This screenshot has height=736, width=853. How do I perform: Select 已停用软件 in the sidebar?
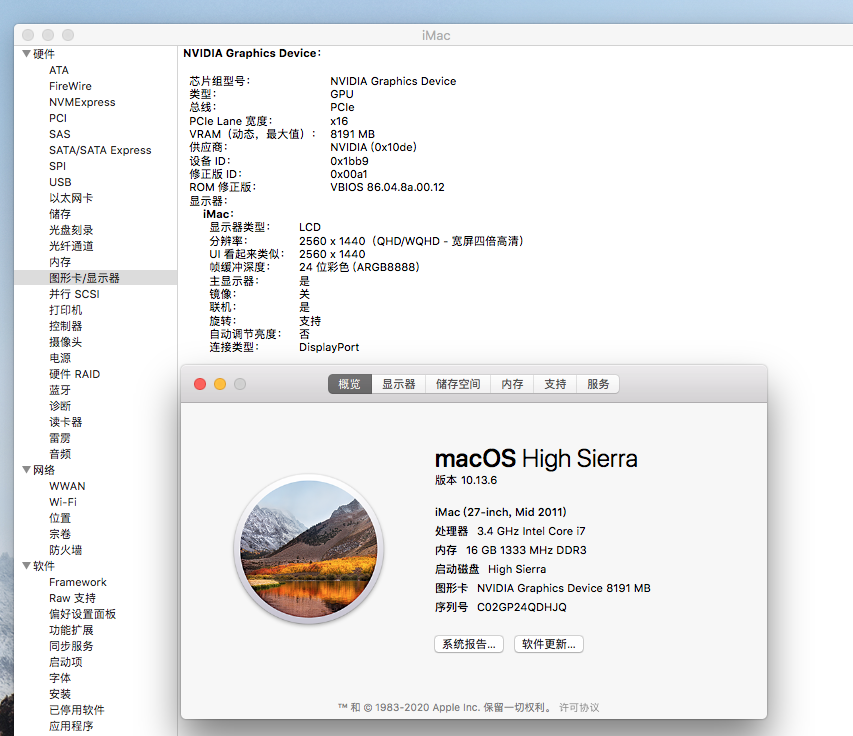coord(77,710)
